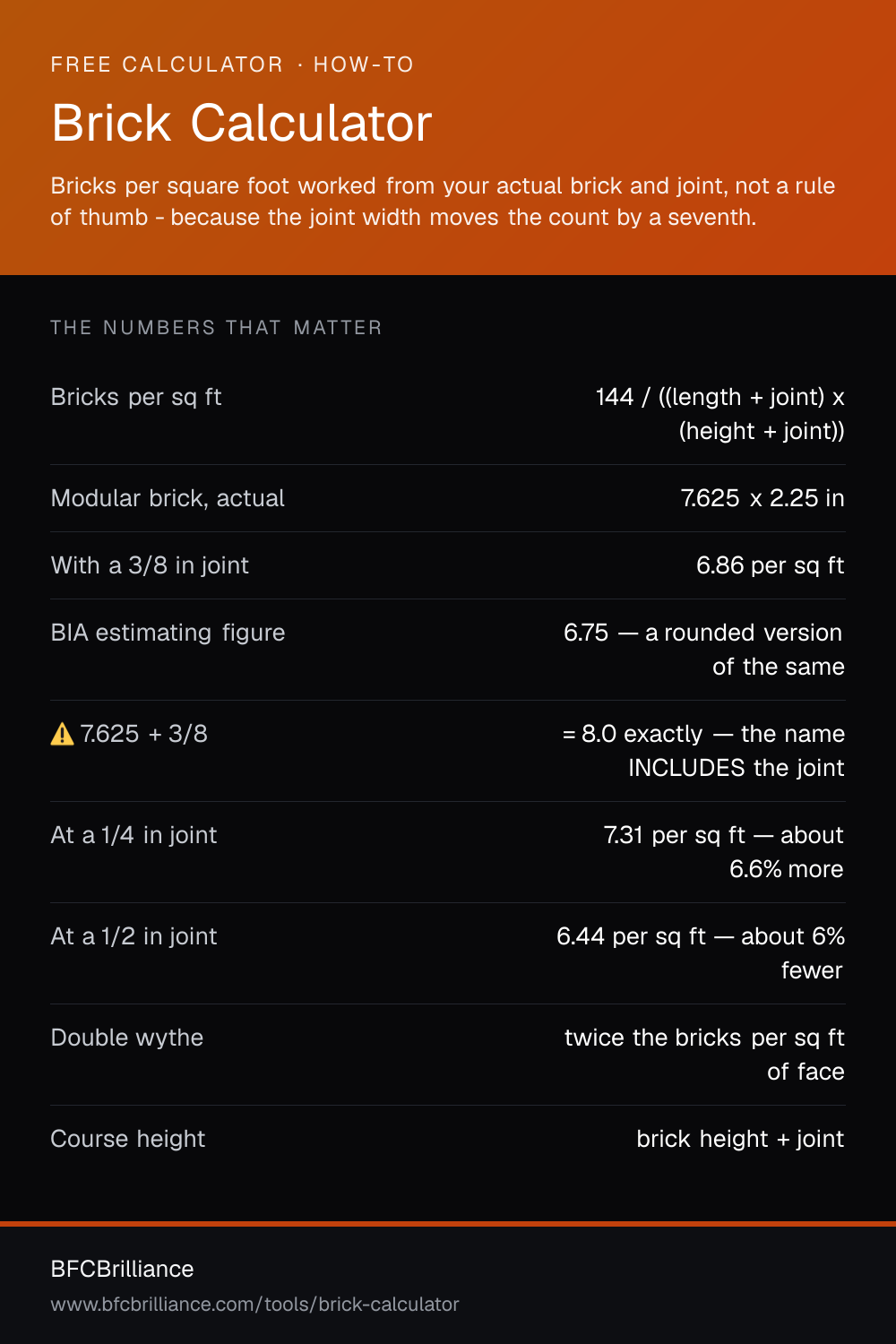Click the Course height label
This screenshot has height=1344, width=896.
(128, 1139)
